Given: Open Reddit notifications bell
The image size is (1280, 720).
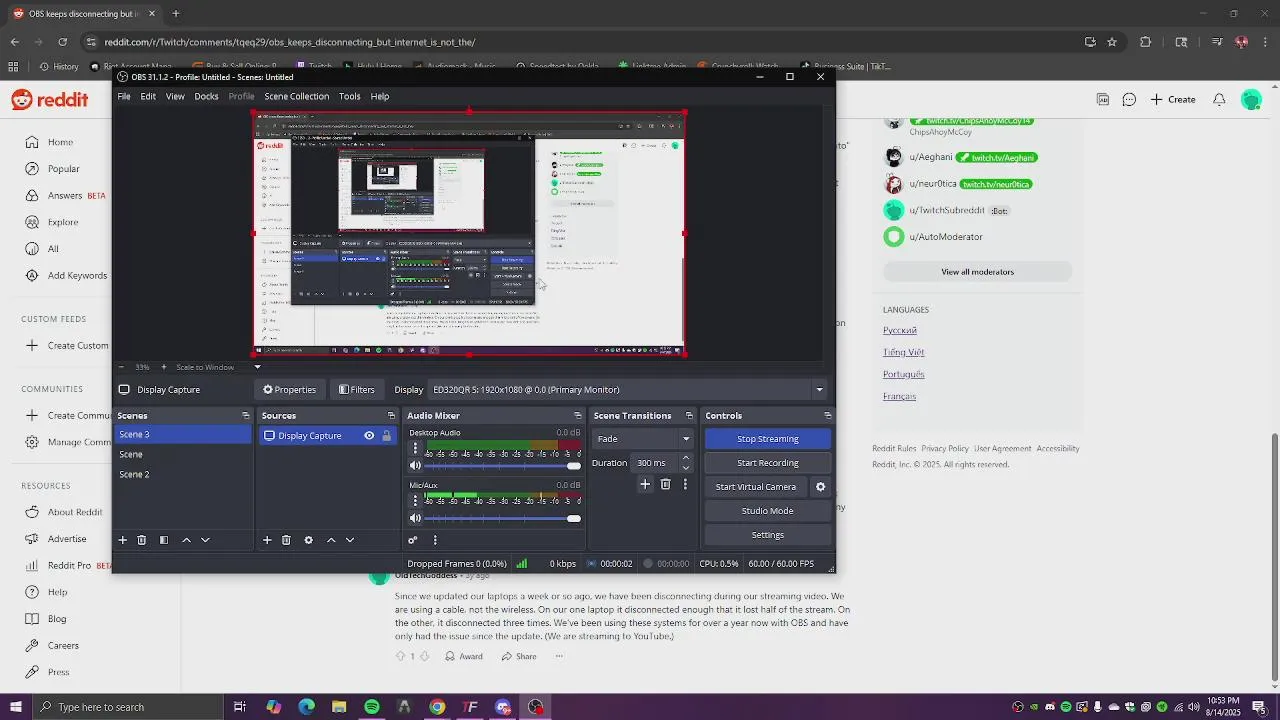Looking at the screenshot, I should tap(1219, 99).
